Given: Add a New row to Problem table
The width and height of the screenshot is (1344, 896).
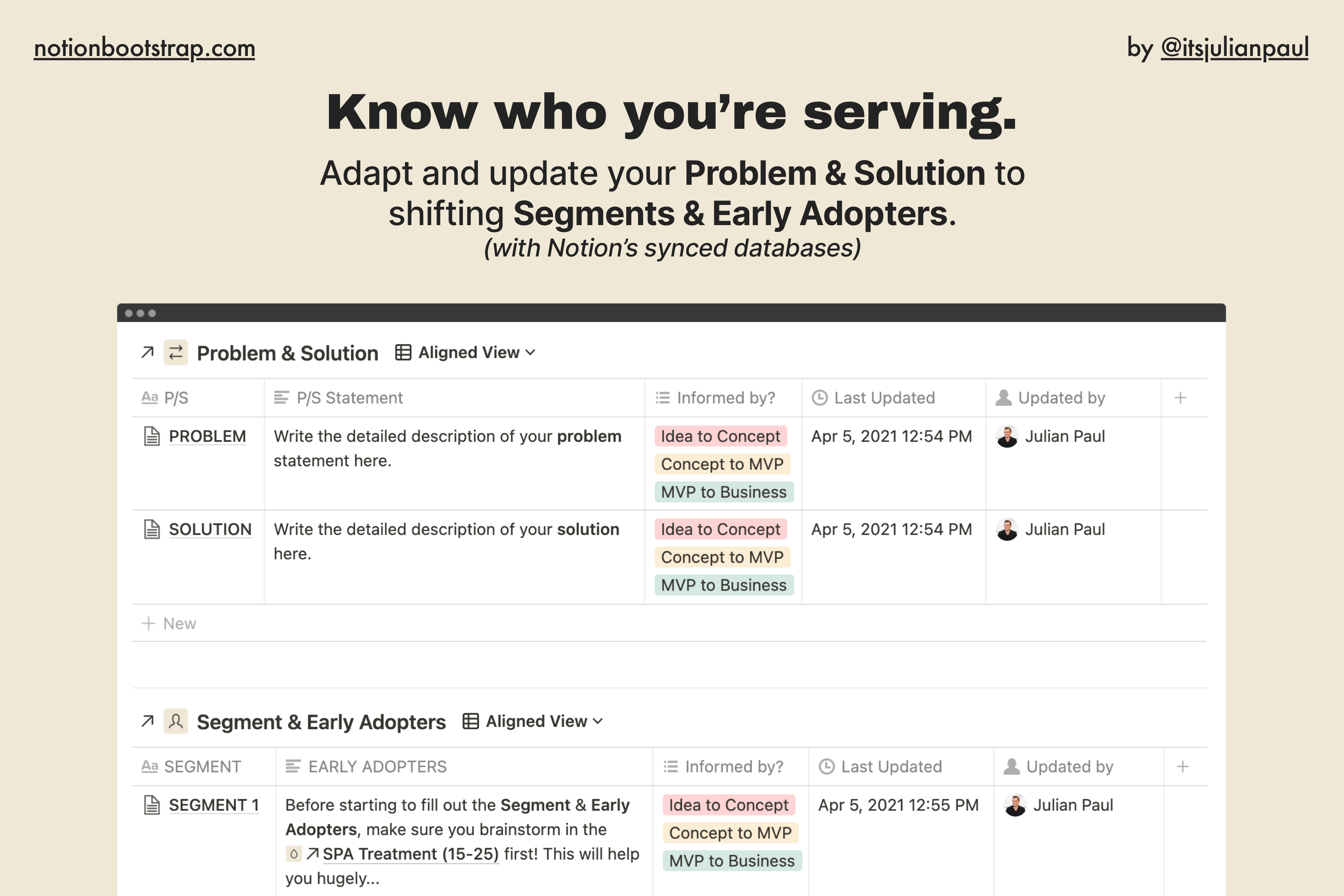Looking at the screenshot, I should click(169, 623).
